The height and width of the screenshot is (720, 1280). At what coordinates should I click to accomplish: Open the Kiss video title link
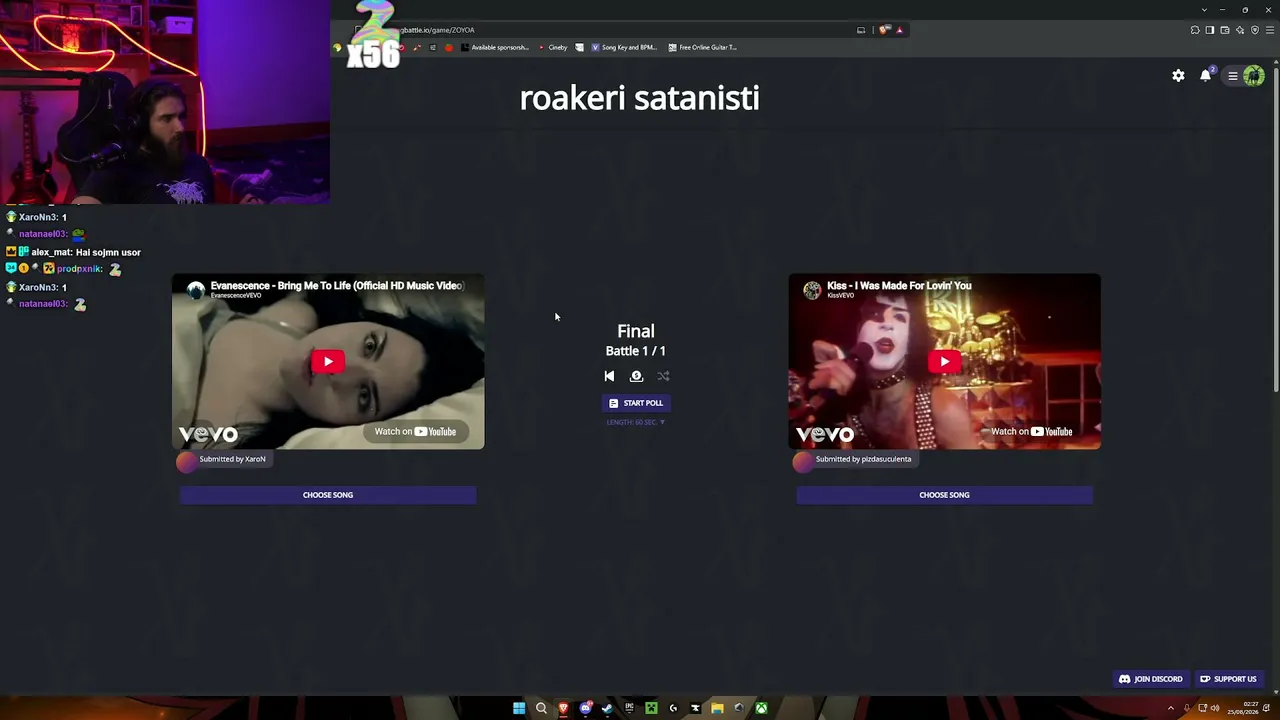[899, 286]
